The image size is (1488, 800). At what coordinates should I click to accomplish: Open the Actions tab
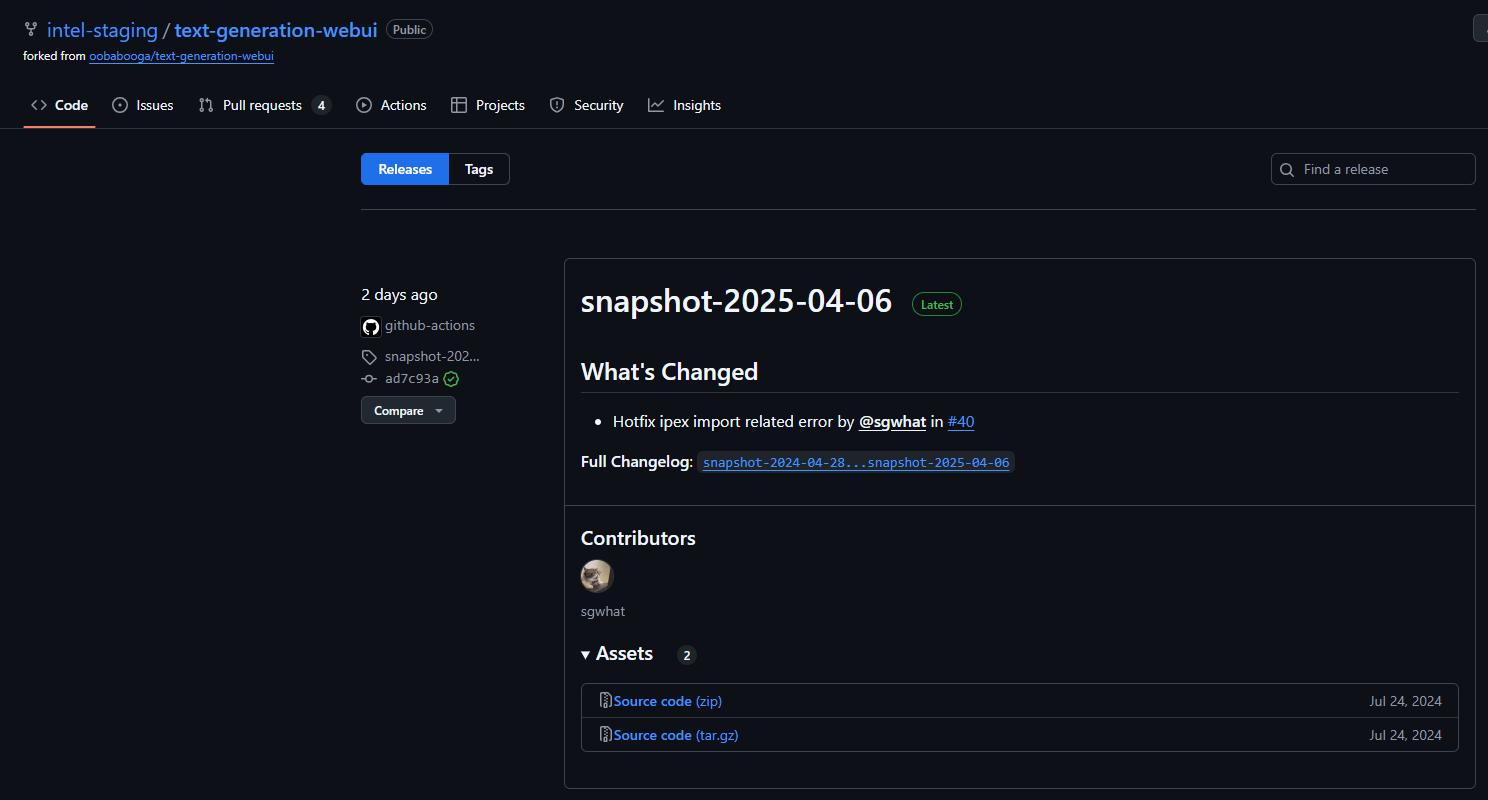(391, 105)
